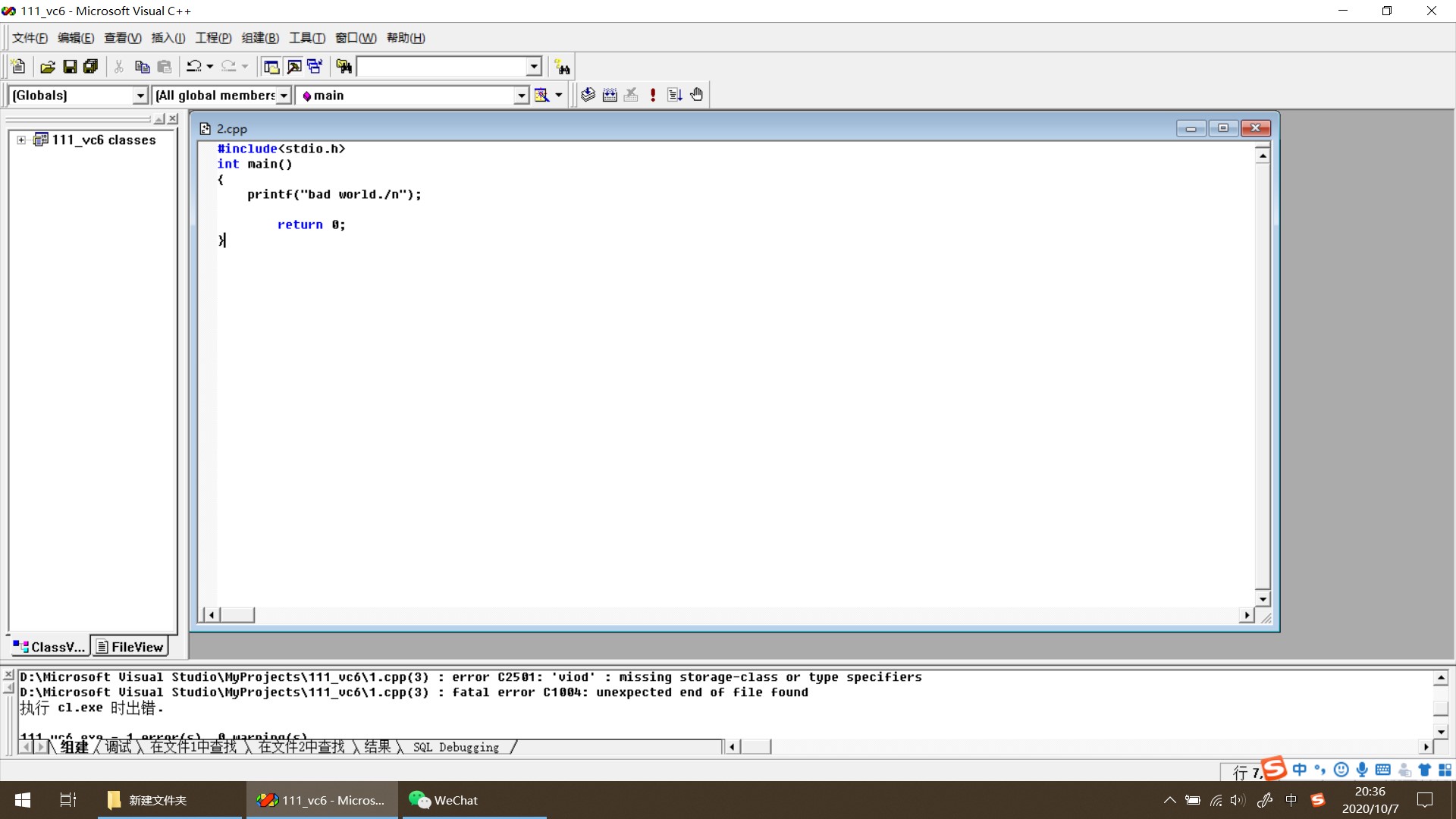
Task: Click the Open file icon
Action: [x=47, y=67]
